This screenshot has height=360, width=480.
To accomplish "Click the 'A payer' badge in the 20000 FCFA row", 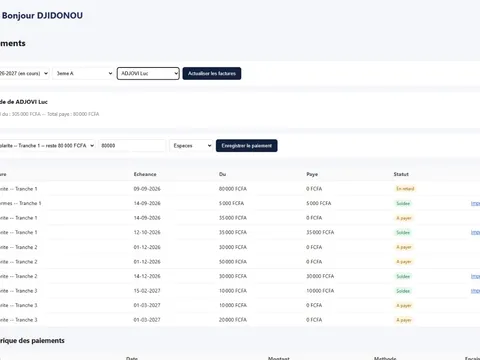I will coord(404,320).
